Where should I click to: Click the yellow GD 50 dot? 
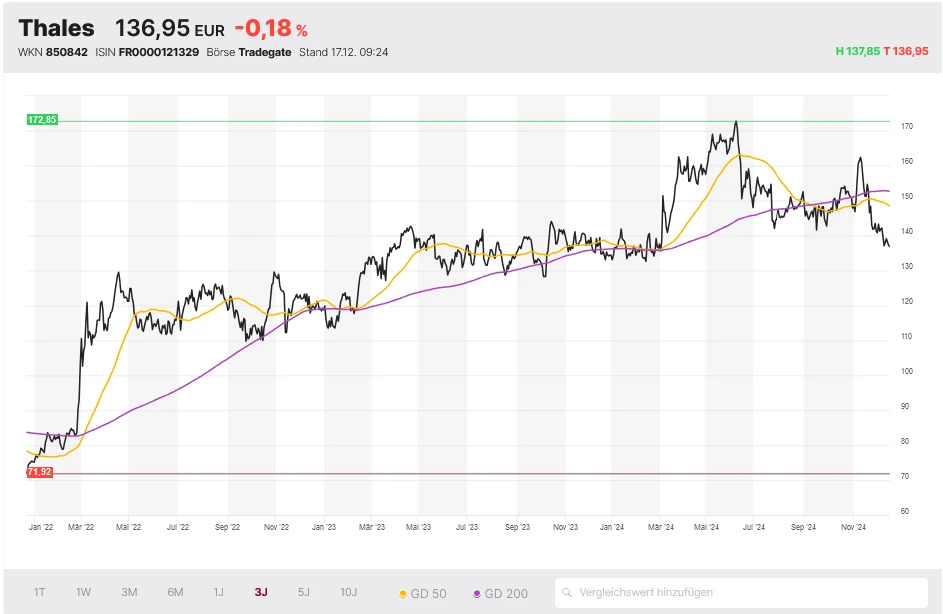coord(403,594)
